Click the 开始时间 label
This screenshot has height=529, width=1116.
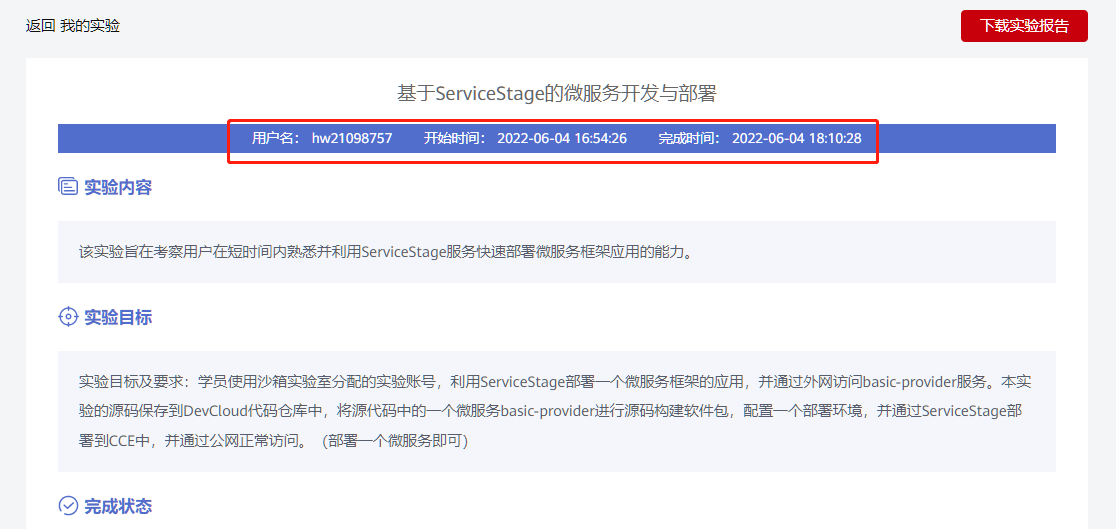pos(456,138)
